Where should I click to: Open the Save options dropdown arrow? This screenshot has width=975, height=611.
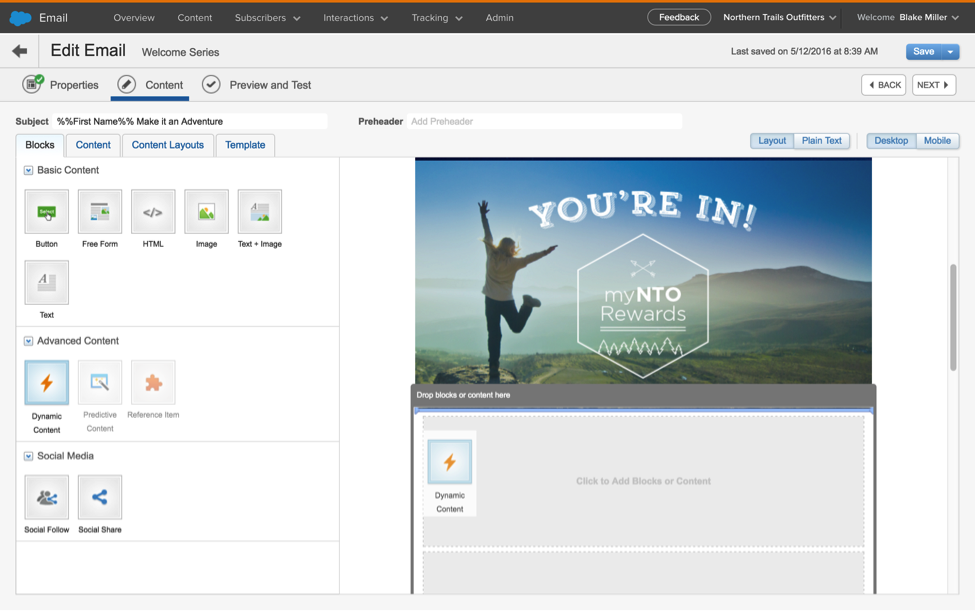[x=950, y=52]
